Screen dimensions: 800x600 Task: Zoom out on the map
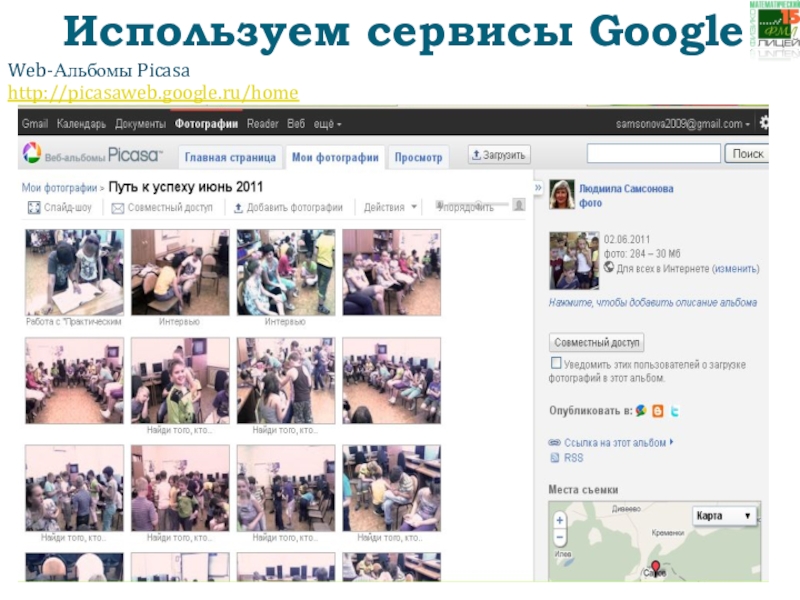[560, 537]
